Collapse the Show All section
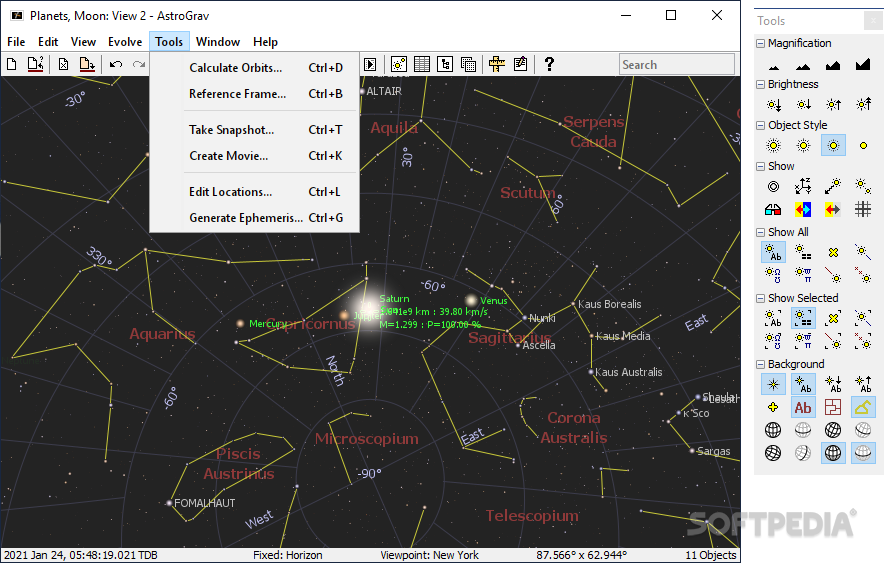The width and height of the screenshot is (884, 563). (x=761, y=232)
